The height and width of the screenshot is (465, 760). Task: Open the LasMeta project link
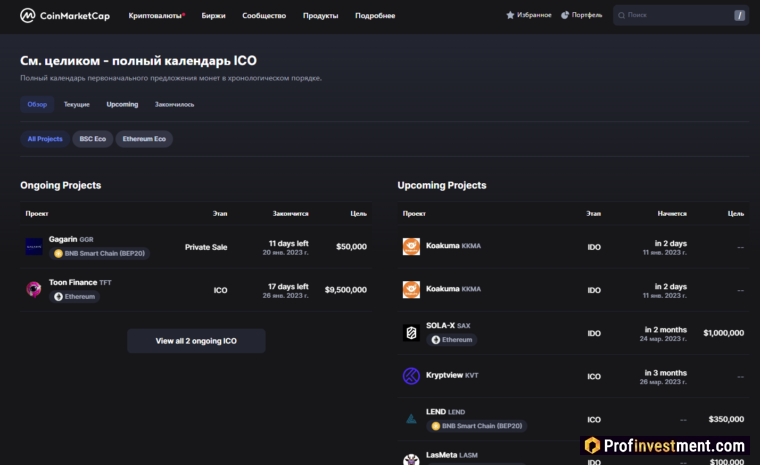click(x=442, y=455)
